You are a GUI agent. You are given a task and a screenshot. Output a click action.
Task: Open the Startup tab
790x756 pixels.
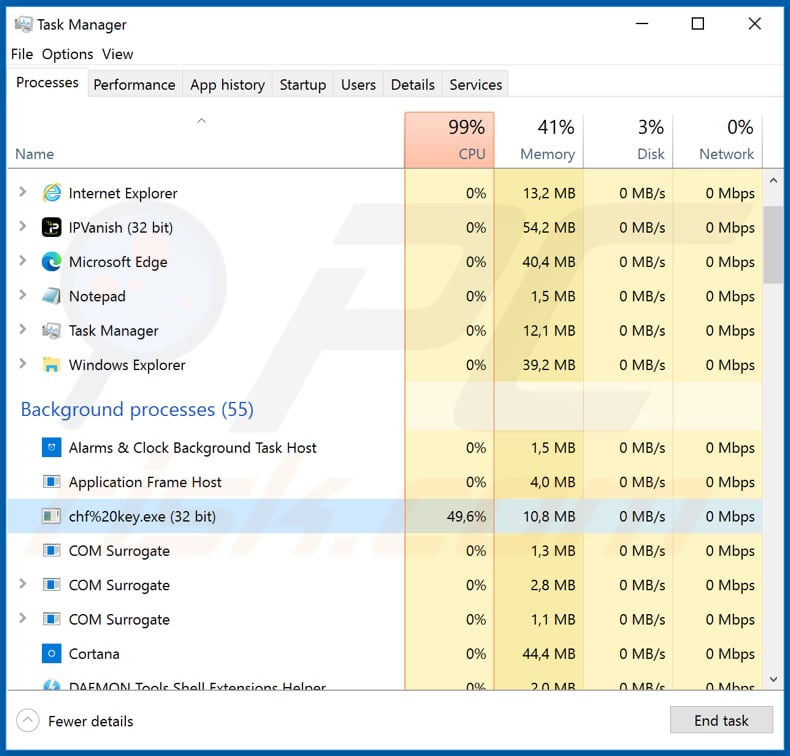click(x=302, y=85)
